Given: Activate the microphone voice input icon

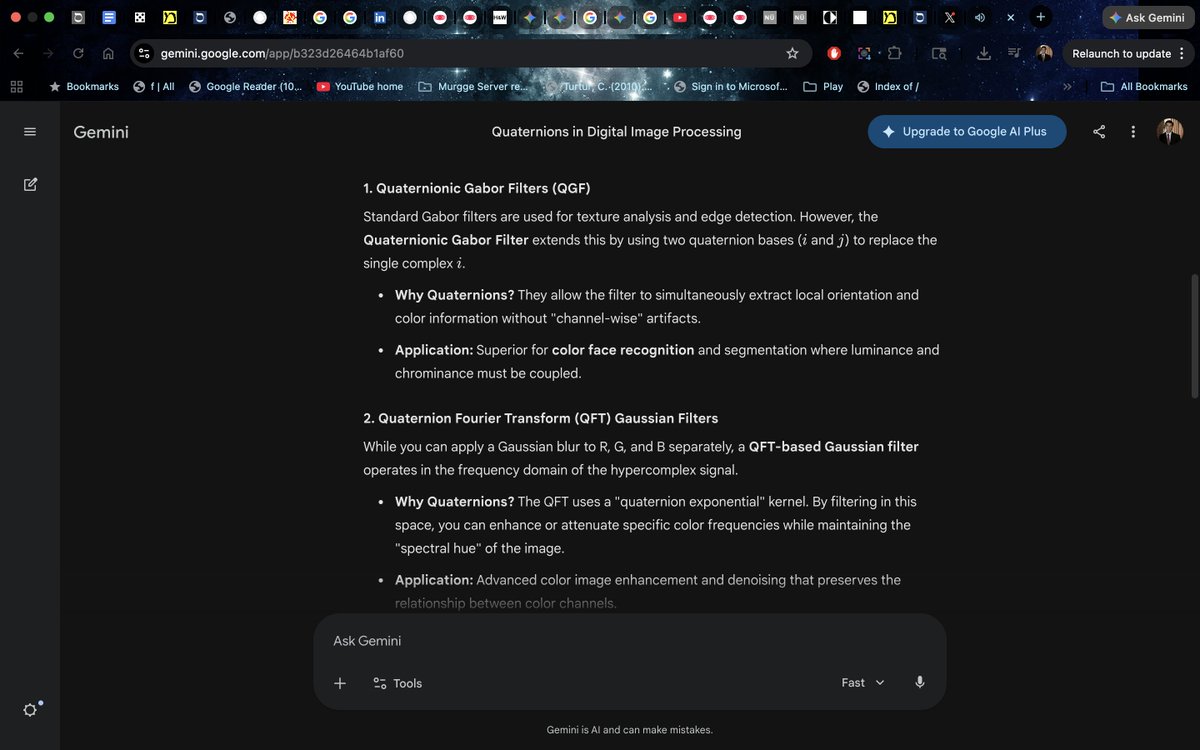Looking at the screenshot, I should point(920,682).
